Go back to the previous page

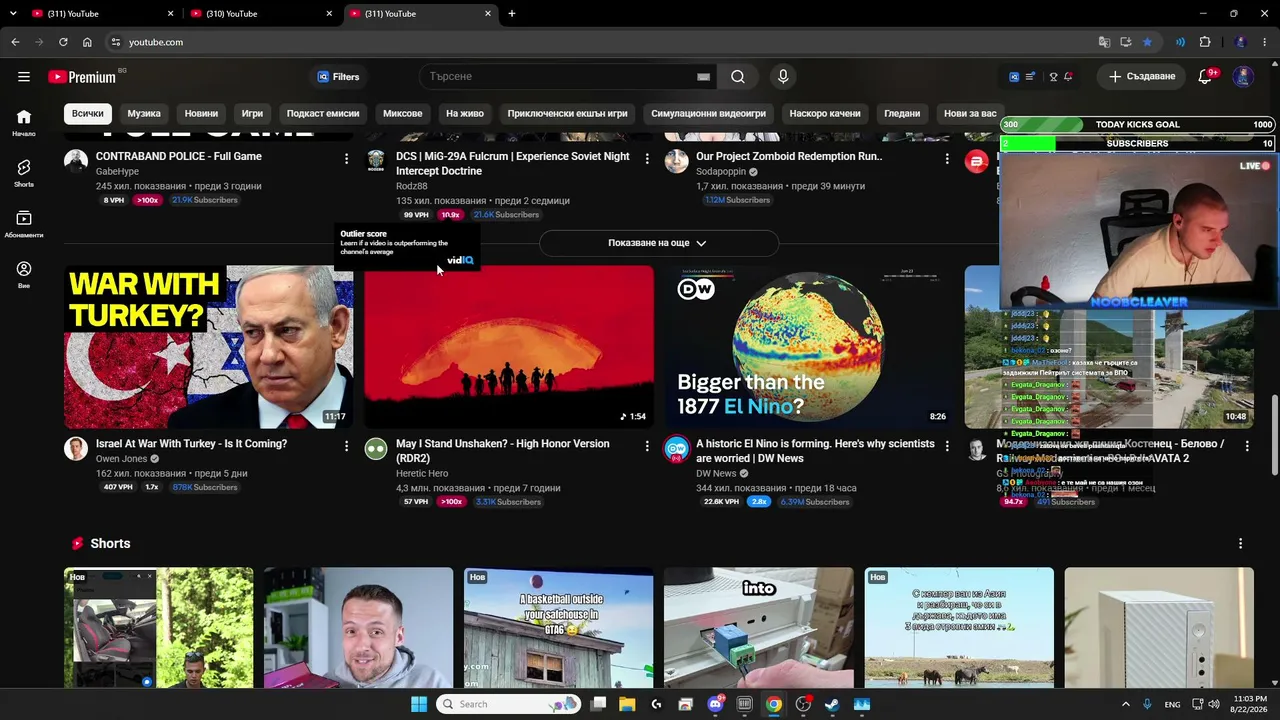click(x=15, y=42)
